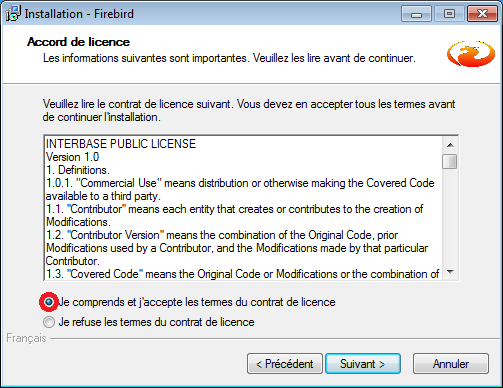Select the "Je refuse les termes" radio button
The width and height of the screenshot is (503, 388).
(49, 322)
